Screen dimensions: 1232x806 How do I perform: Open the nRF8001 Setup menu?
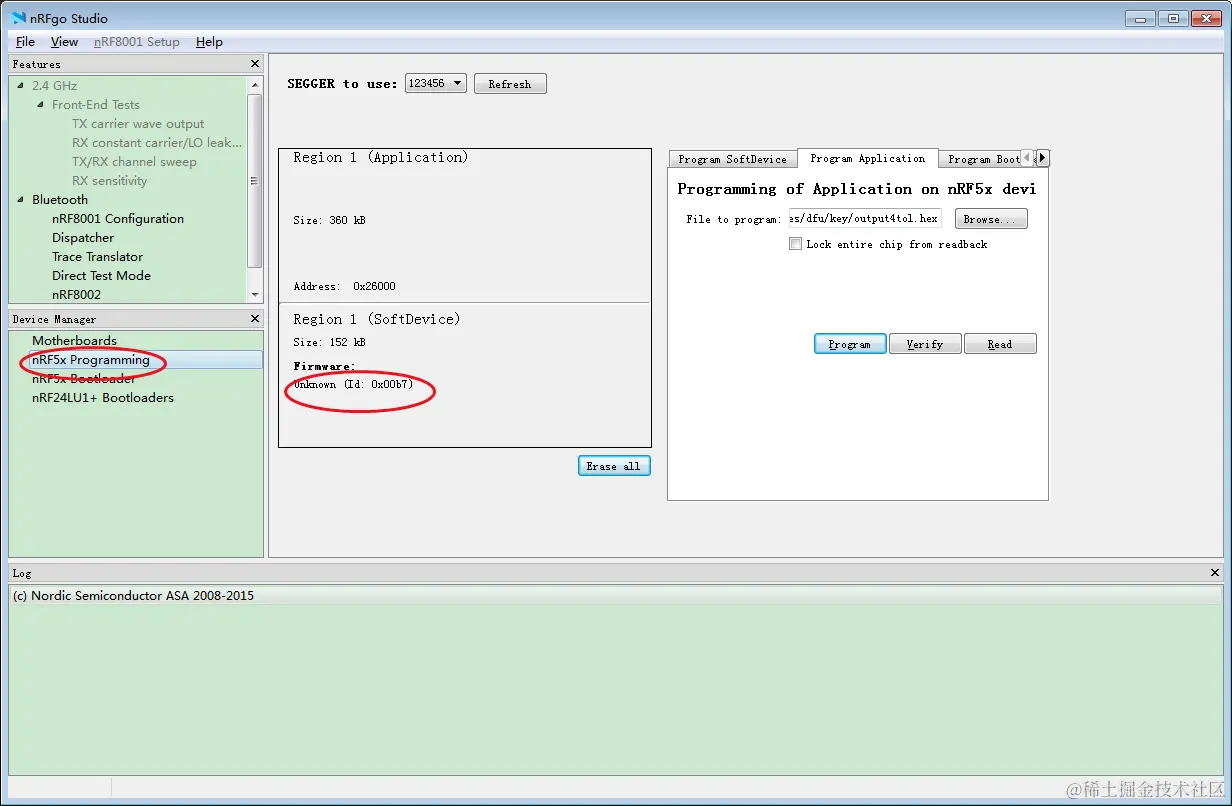click(137, 42)
